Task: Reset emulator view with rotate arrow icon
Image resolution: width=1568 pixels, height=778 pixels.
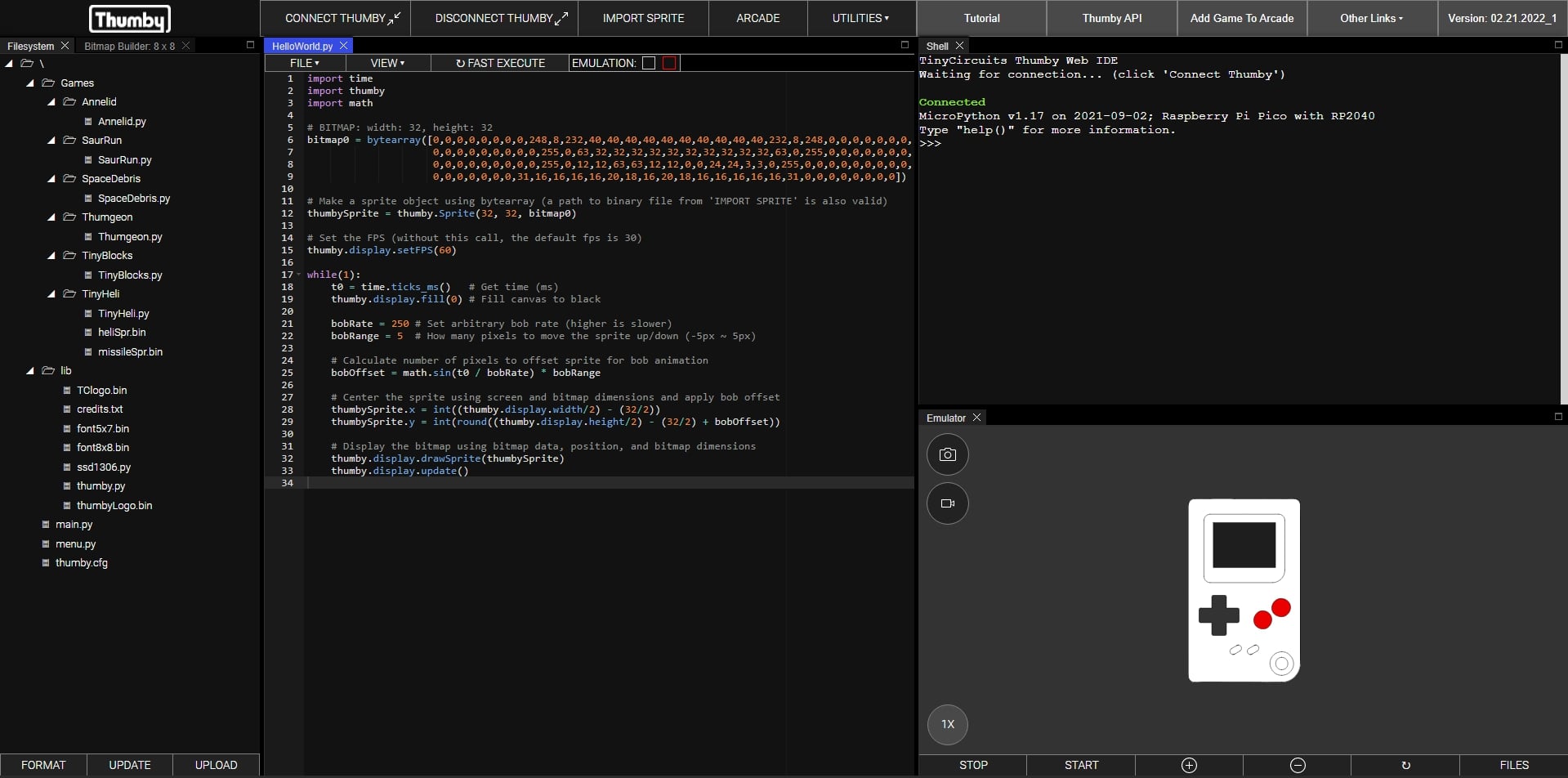Action: 1405,765
